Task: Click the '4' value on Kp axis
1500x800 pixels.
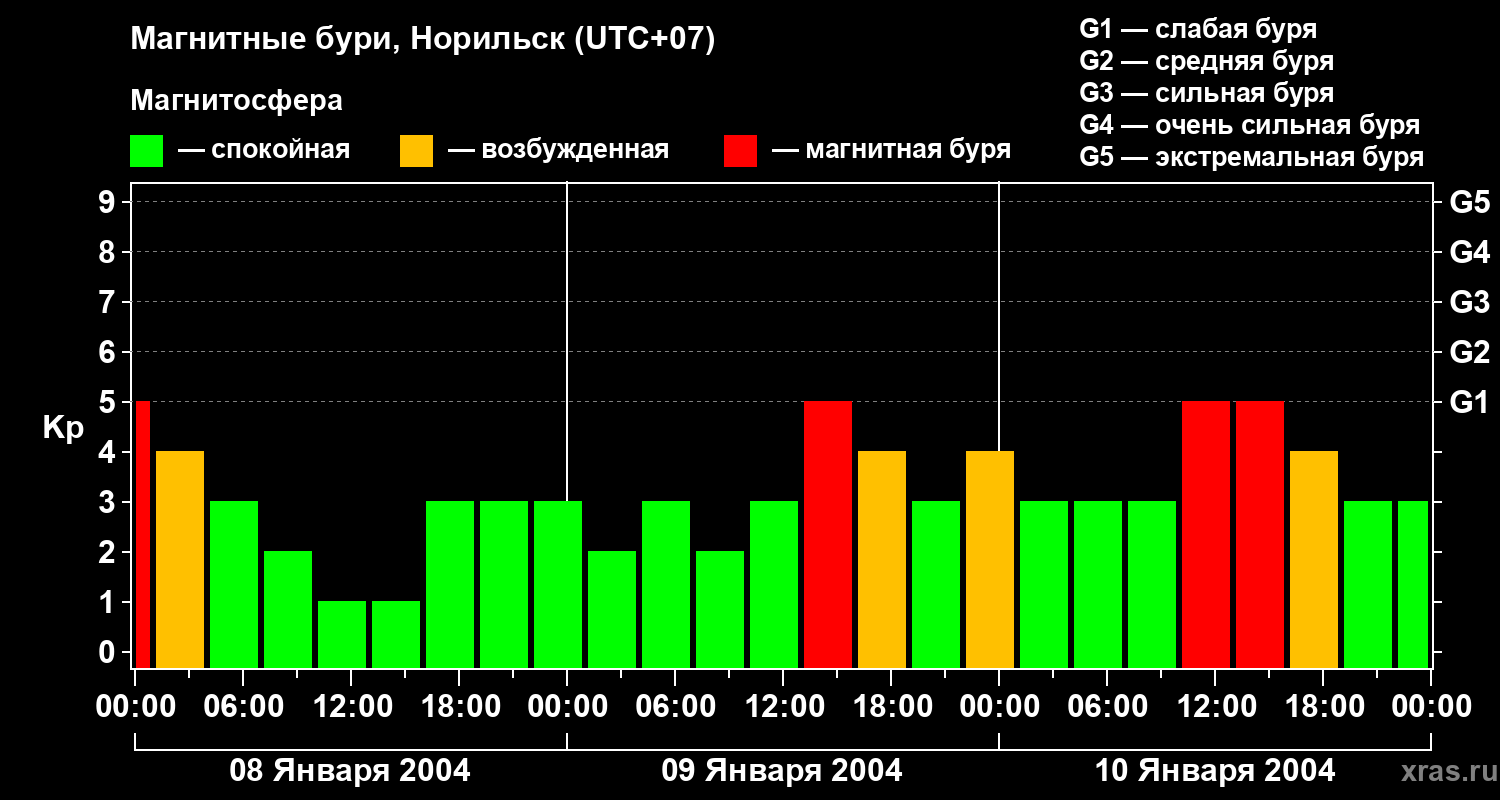Action: click(x=109, y=452)
